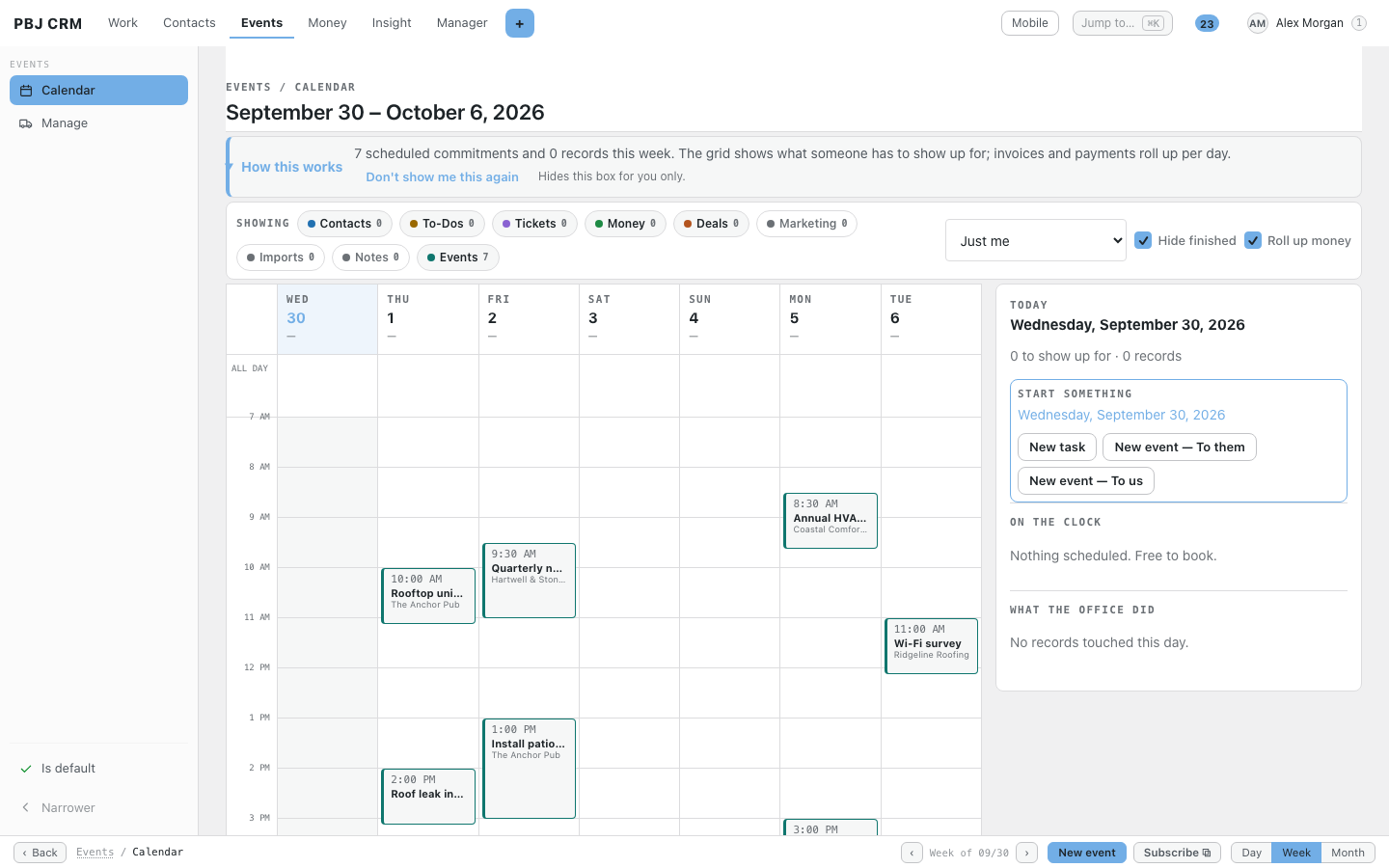Select the Tue 6 day header
This screenshot has width=1389, height=868.
pos(931,319)
